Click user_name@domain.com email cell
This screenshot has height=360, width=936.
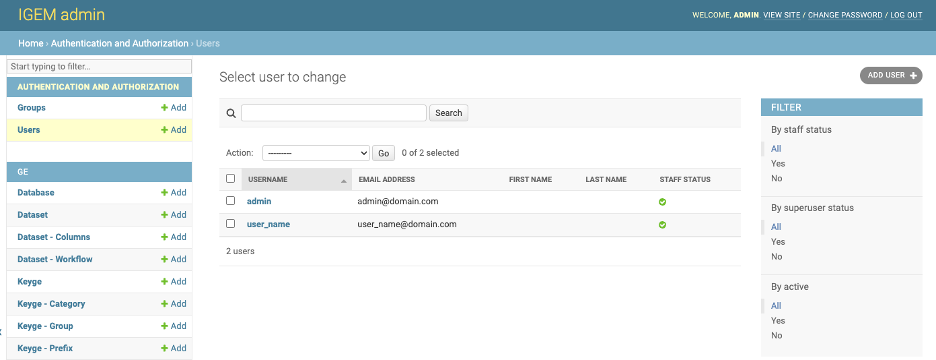pyautogui.click(x=407, y=224)
